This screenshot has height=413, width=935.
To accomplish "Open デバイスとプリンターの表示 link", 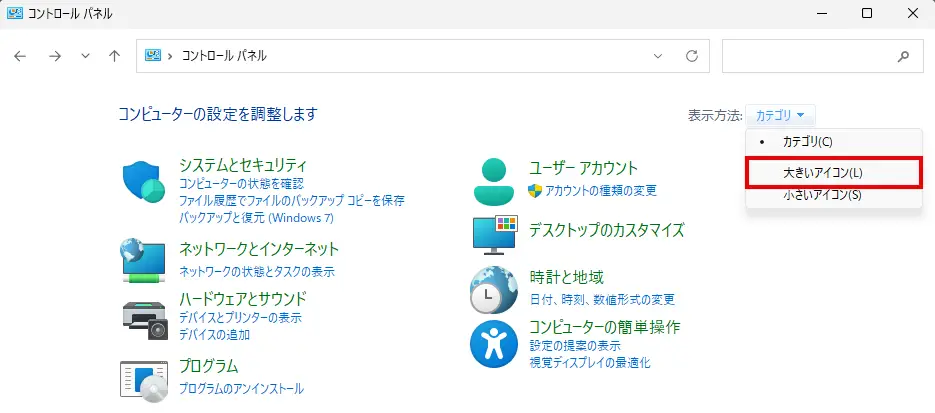I will point(240,318).
